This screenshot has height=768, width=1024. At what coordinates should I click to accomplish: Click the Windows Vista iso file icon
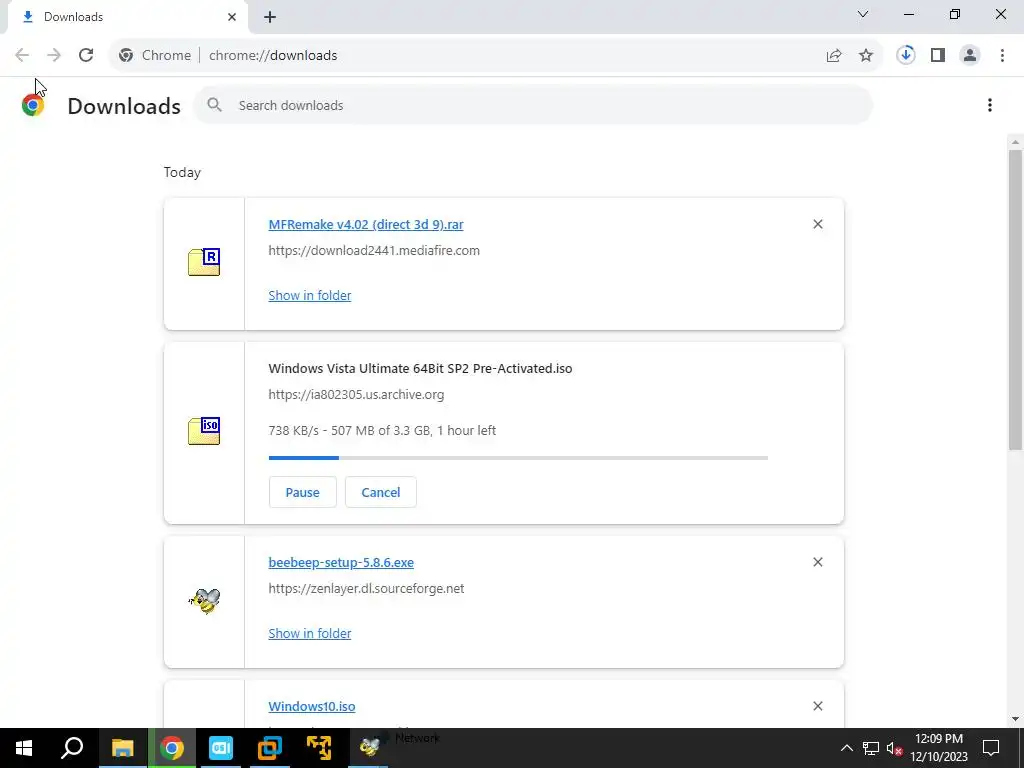pyautogui.click(x=204, y=431)
